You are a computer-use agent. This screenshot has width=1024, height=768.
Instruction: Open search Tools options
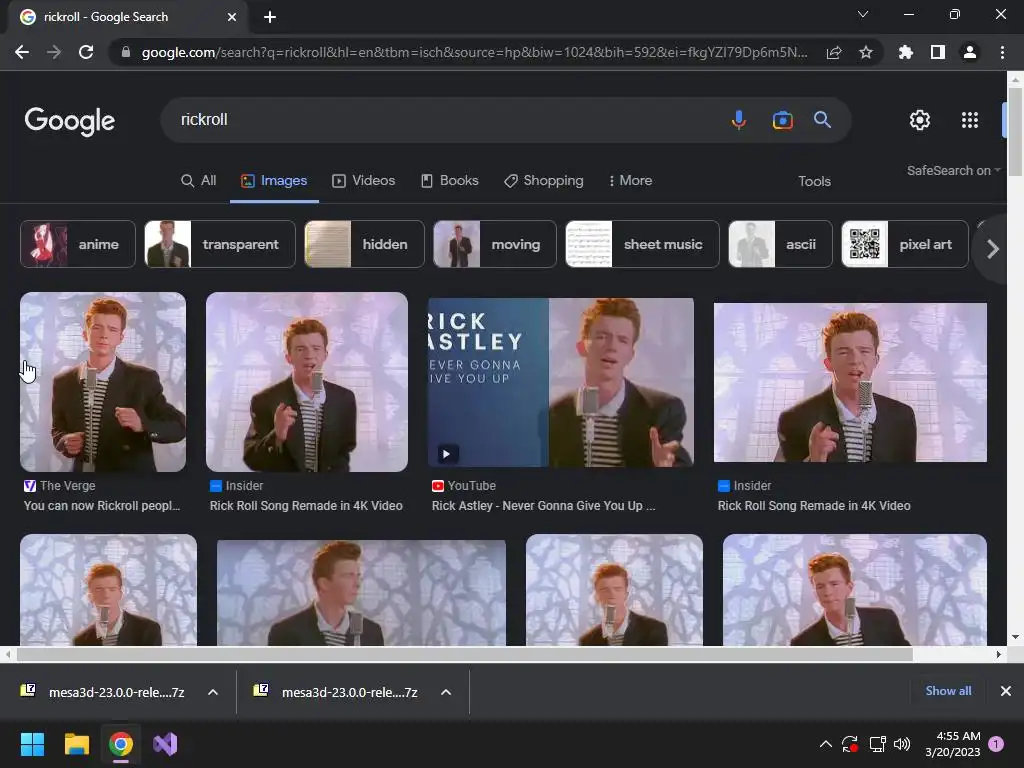click(814, 182)
